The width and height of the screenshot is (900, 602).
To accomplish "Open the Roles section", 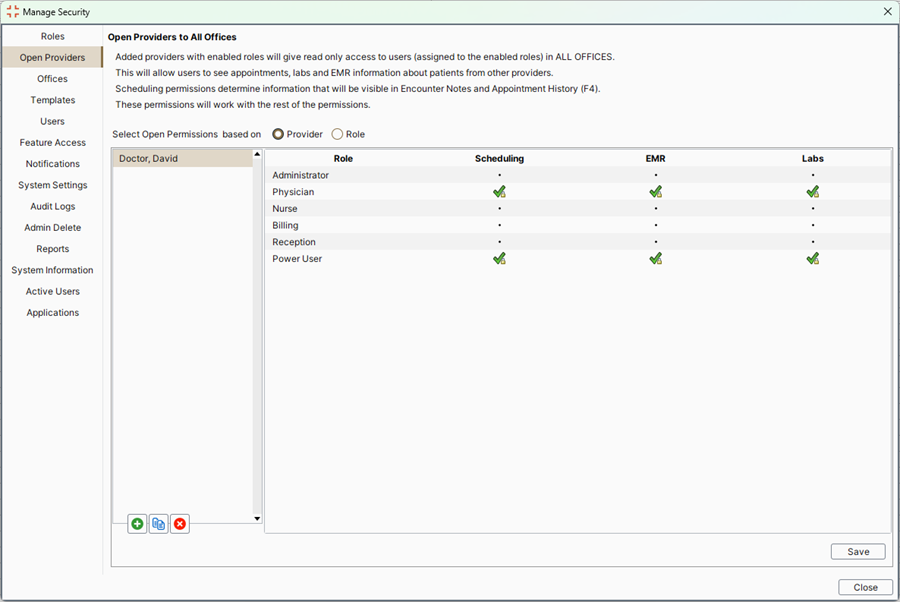I will [x=52, y=36].
